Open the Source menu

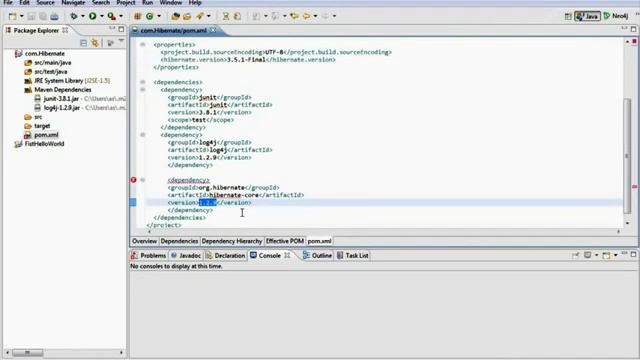[45, 2]
